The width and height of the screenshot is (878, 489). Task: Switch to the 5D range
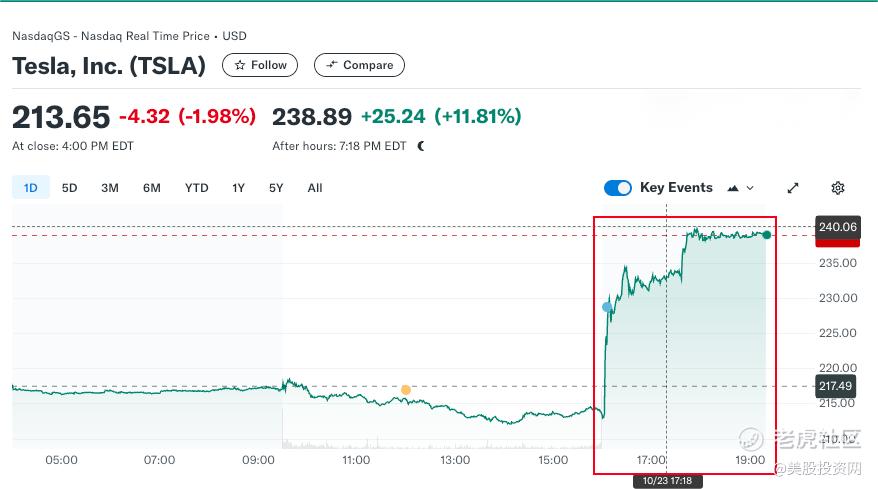click(x=69, y=188)
